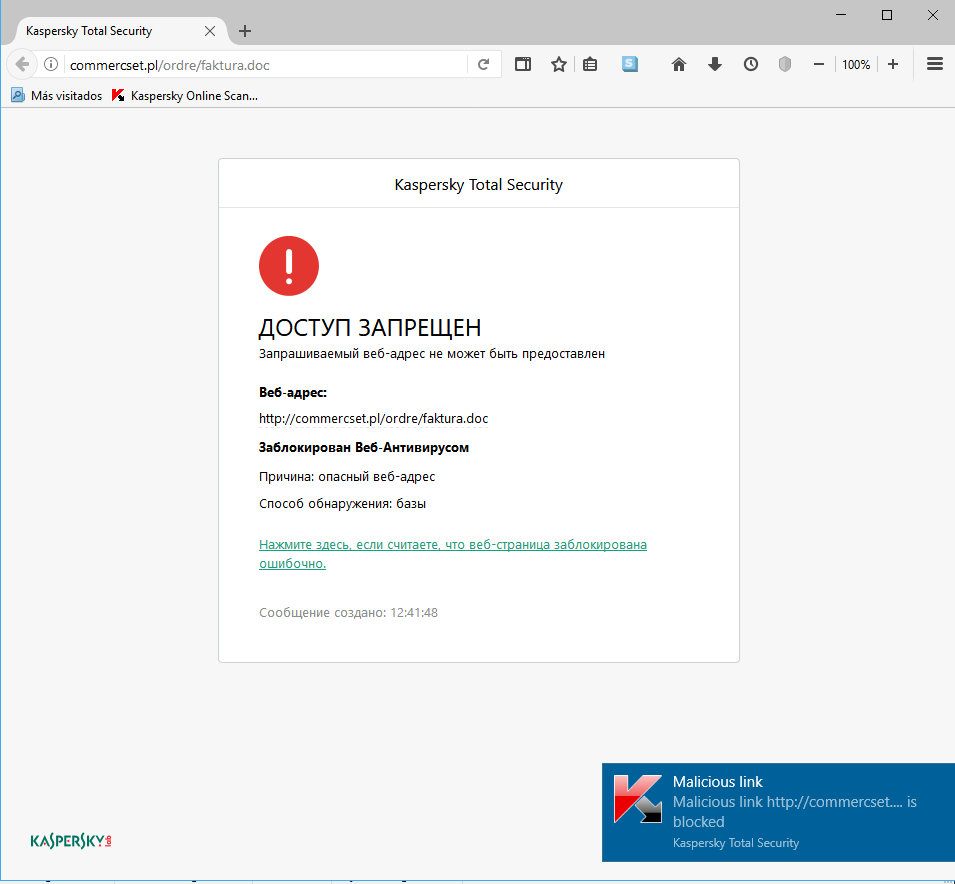The width and height of the screenshot is (955, 884).
Task: Open the hamburger browser menu
Action: [935, 64]
